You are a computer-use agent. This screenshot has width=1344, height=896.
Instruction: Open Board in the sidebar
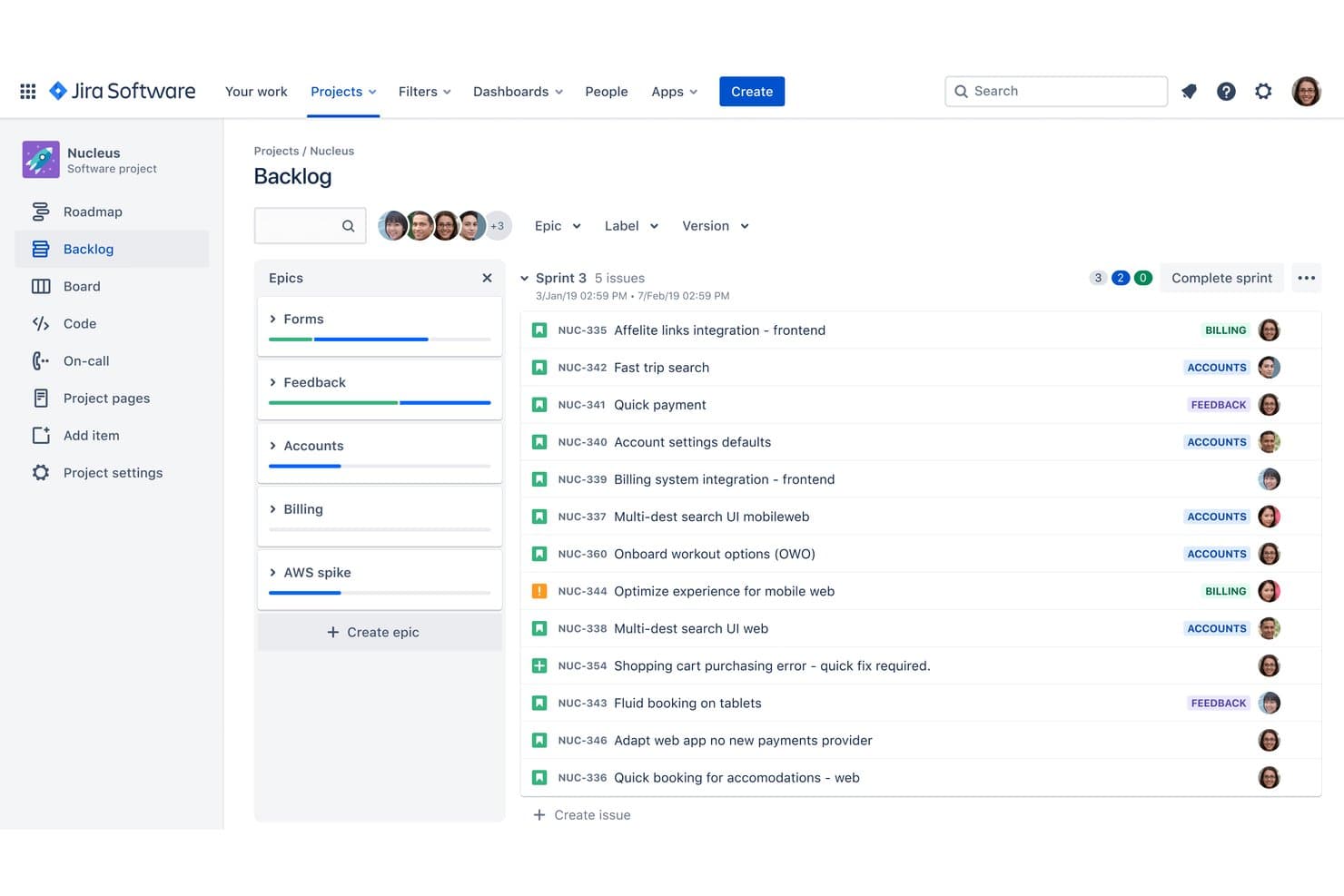[112, 286]
